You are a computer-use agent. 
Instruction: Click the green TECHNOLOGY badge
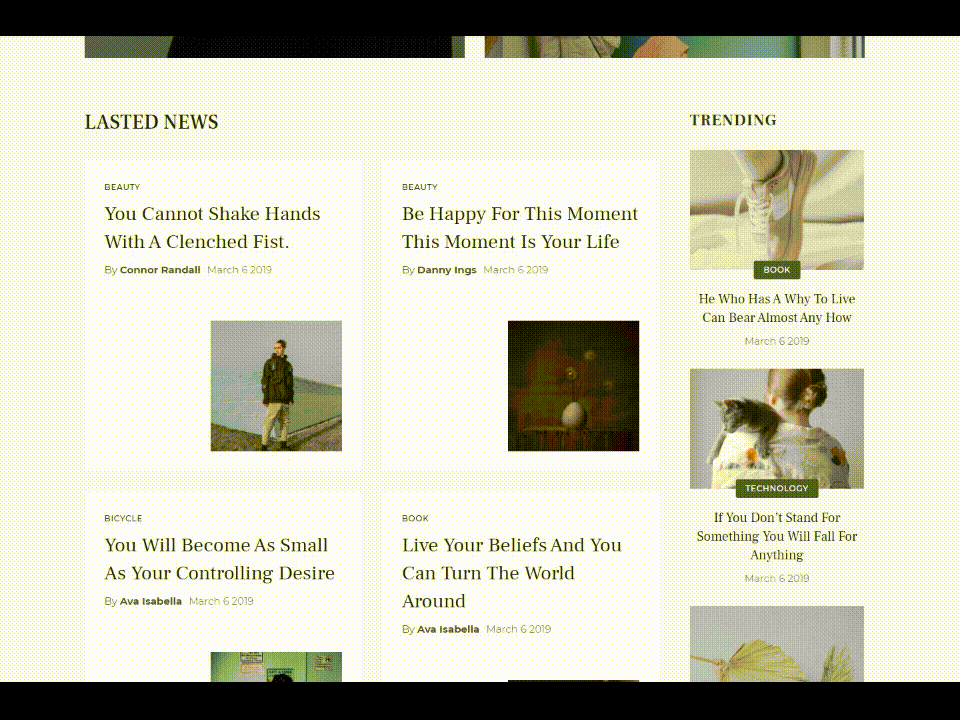tap(777, 489)
